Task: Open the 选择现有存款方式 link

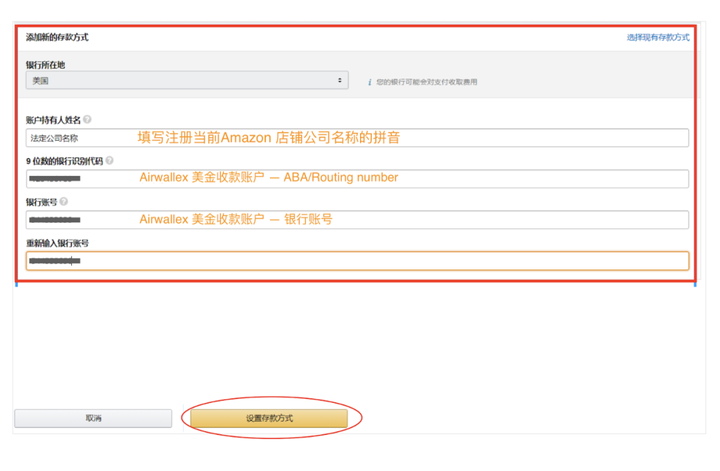Action: (x=658, y=37)
